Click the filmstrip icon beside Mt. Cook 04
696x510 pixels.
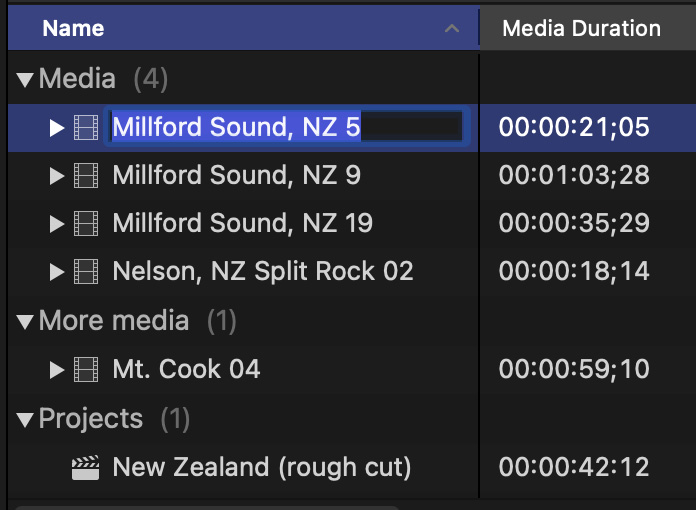87,369
